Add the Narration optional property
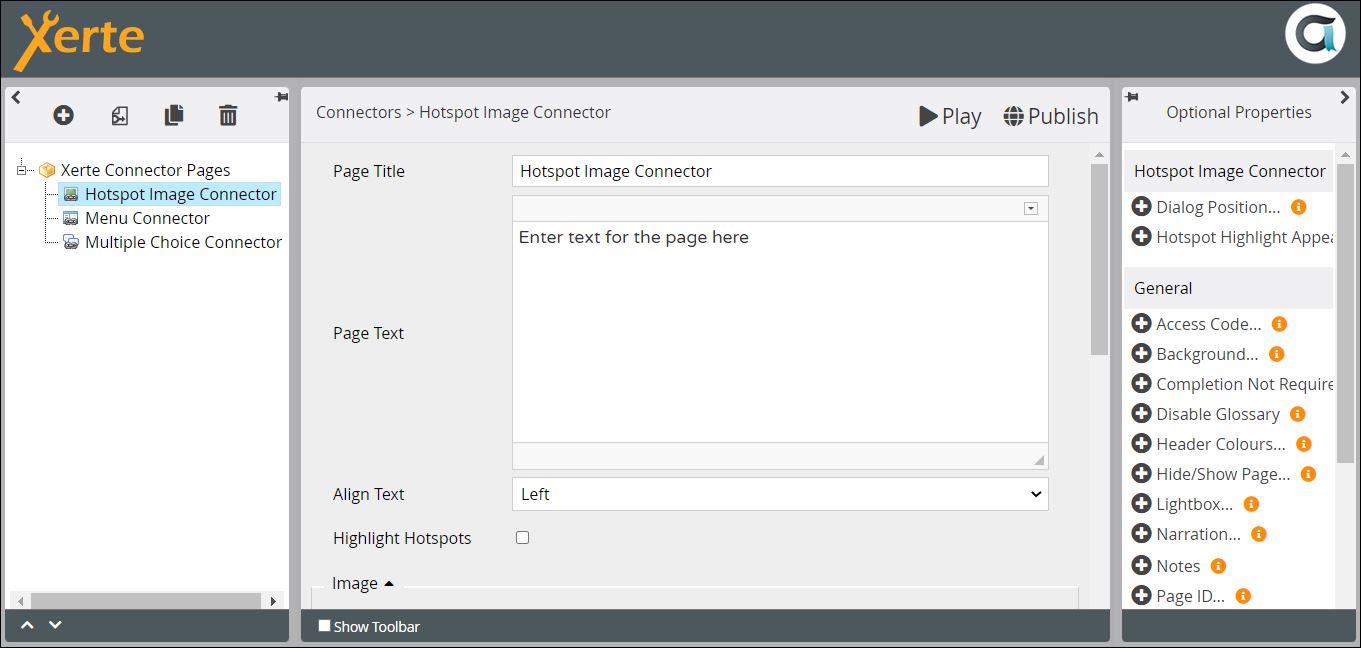The width and height of the screenshot is (1361, 648). click(1141, 534)
